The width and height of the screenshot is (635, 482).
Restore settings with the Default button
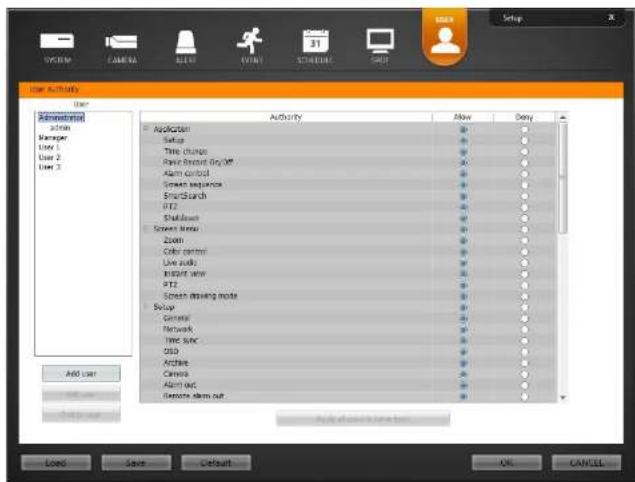click(x=216, y=463)
